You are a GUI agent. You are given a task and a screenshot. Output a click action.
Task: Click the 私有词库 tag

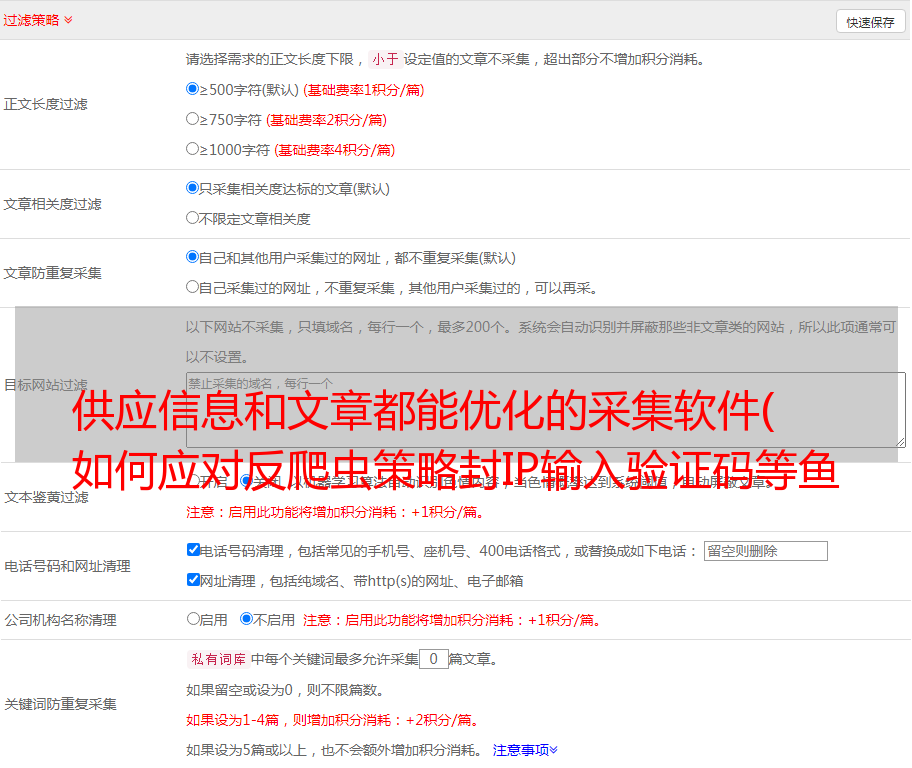pyautogui.click(x=216, y=659)
